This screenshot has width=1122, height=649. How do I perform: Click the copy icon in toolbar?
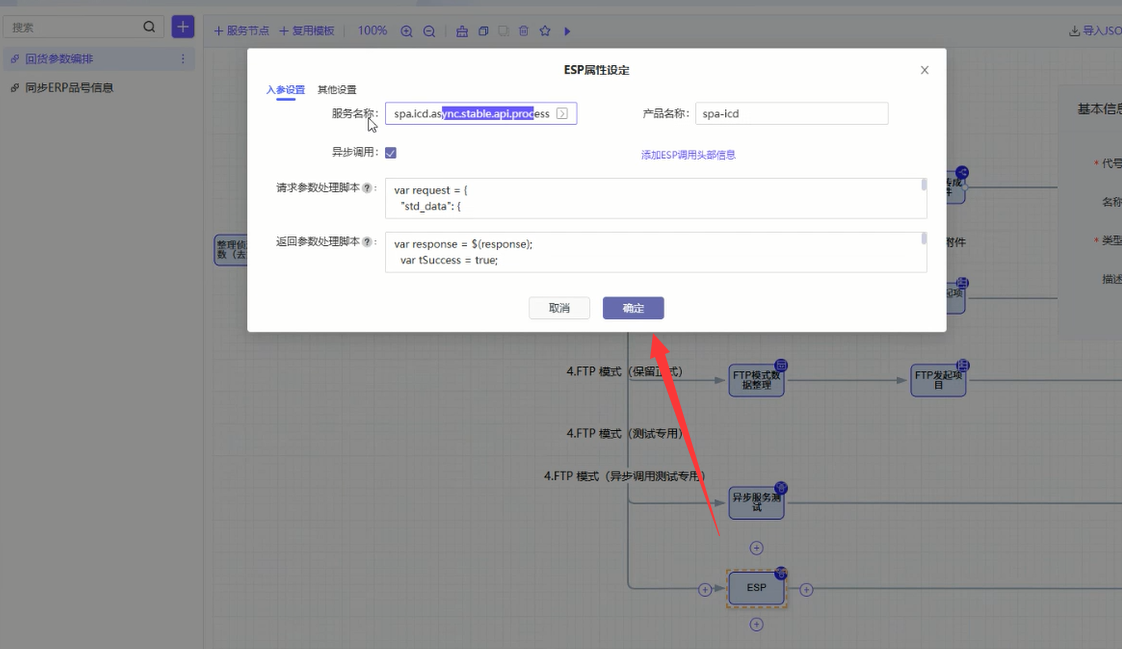483,31
